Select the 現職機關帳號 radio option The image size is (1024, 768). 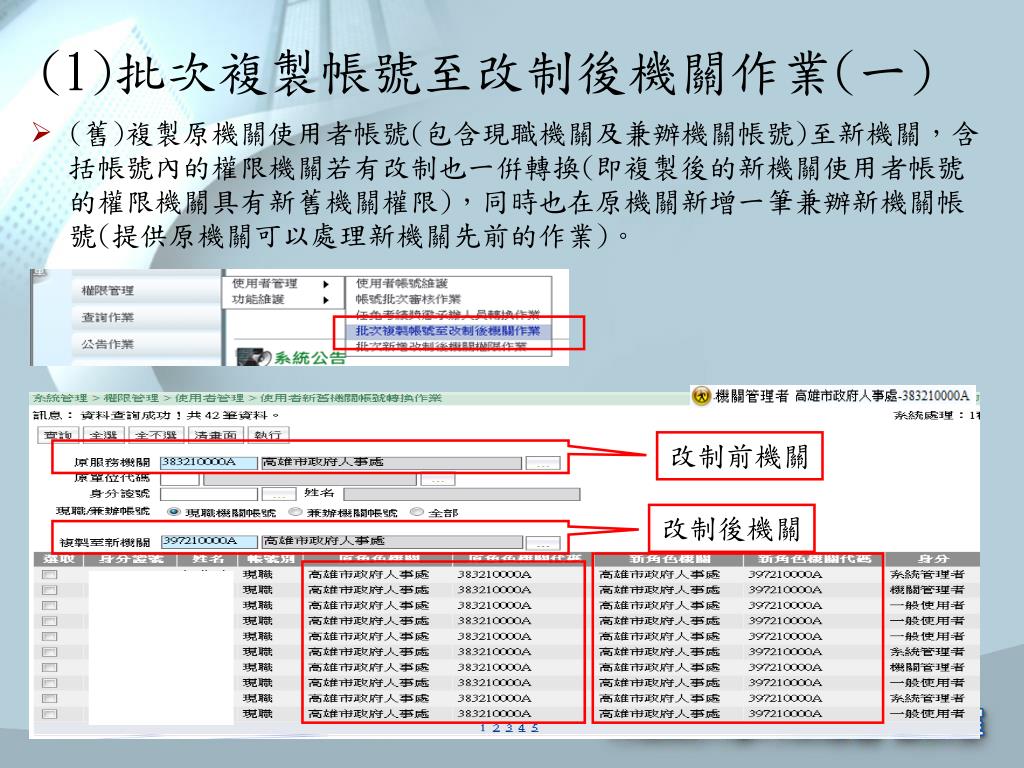pyautogui.click(x=173, y=512)
